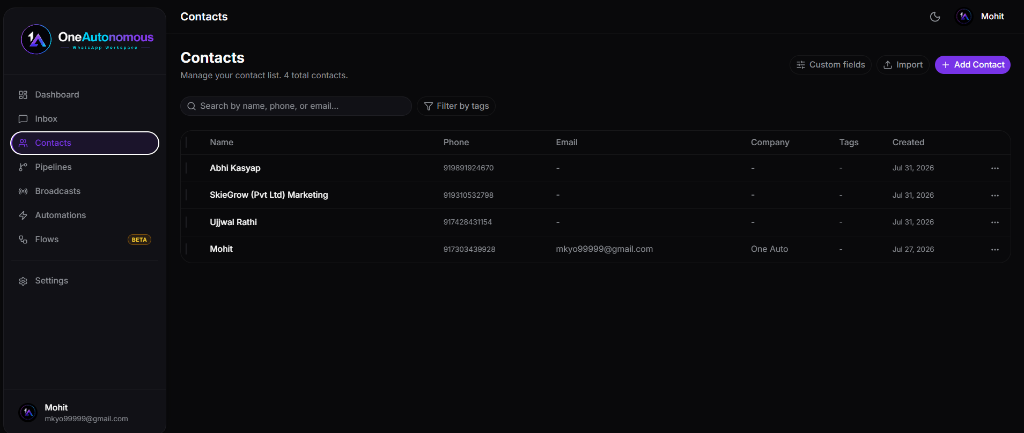
Task: Open the actions menu for the Mohit contact
Action: tap(995, 249)
